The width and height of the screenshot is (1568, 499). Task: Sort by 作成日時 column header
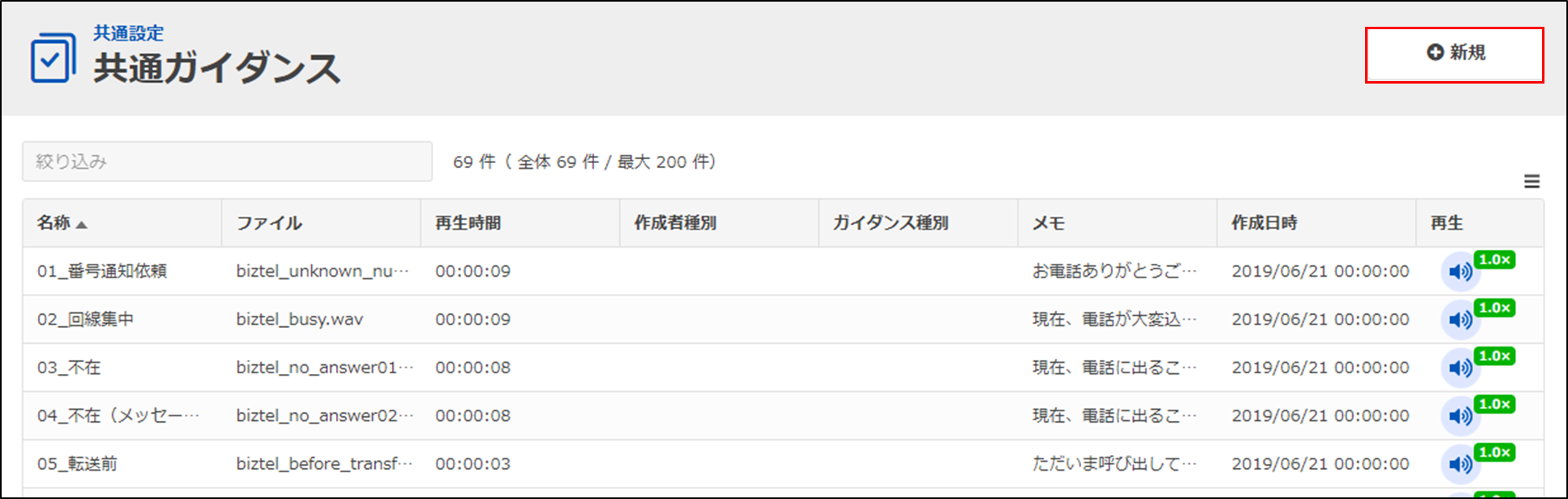[1264, 223]
